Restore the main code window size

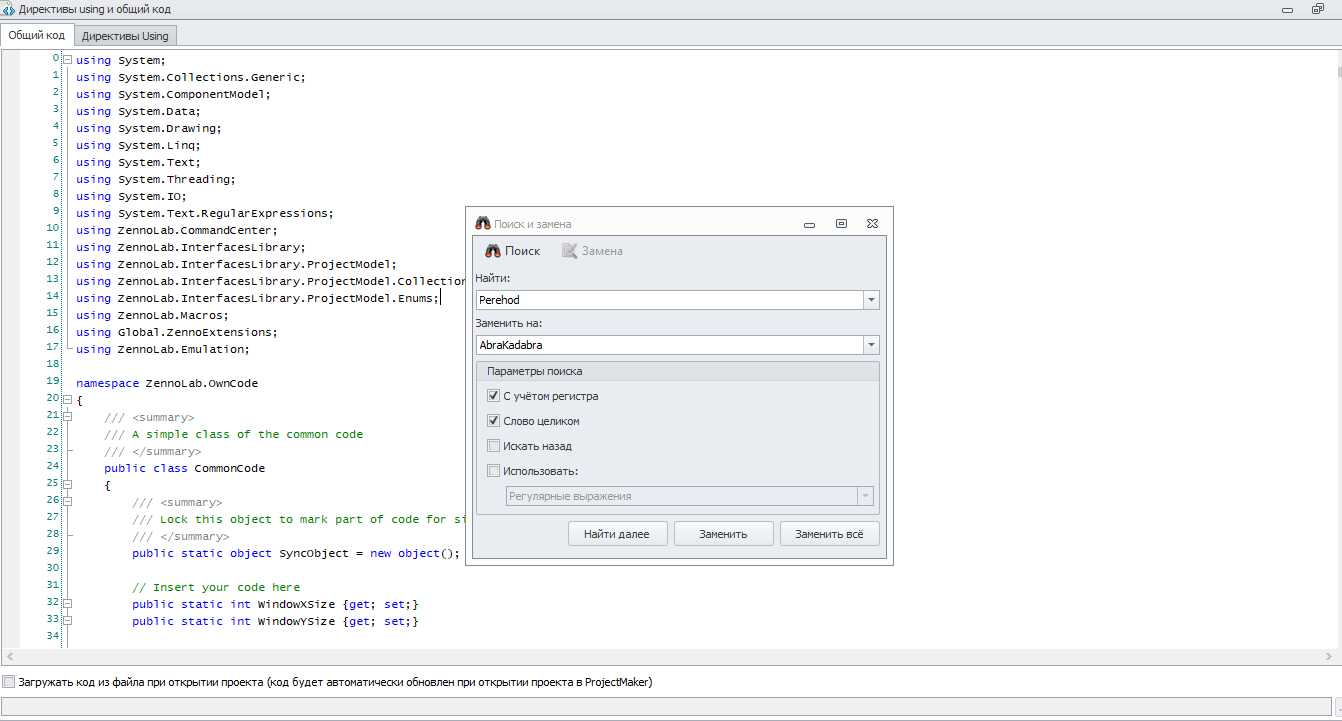1318,9
